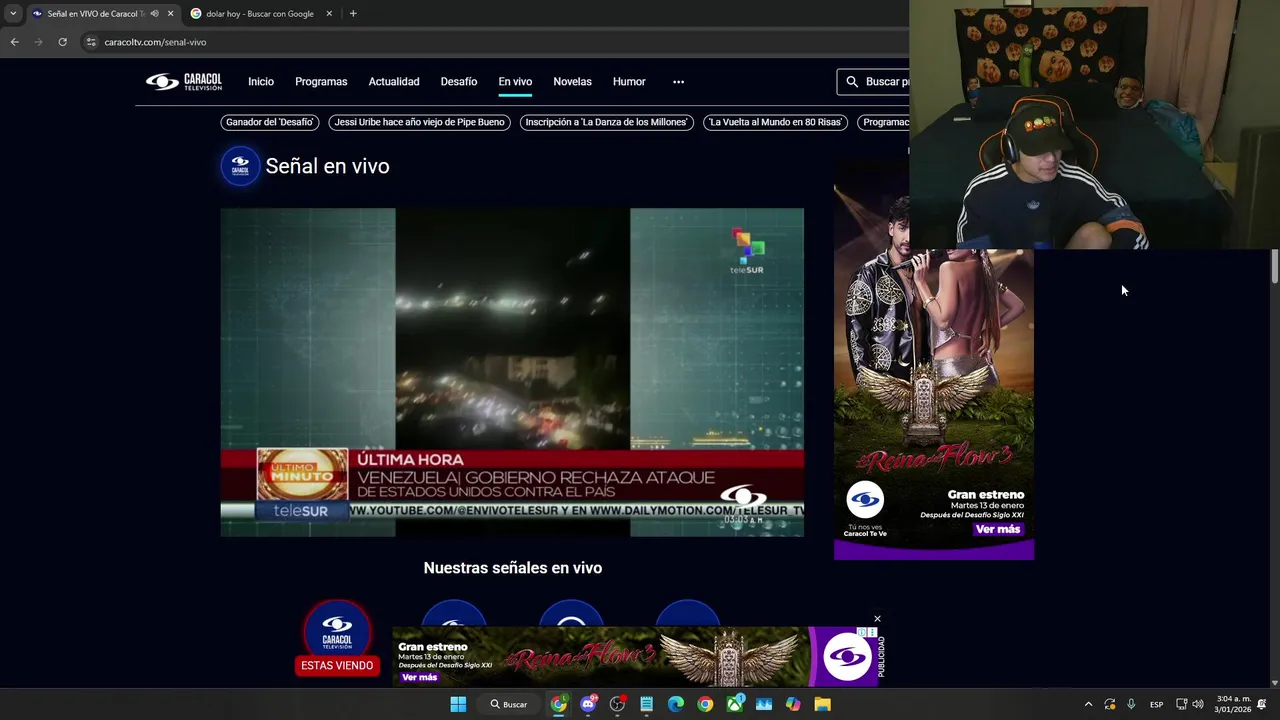
Task: Click the magnifier icon in site search
Action: click(852, 82)
